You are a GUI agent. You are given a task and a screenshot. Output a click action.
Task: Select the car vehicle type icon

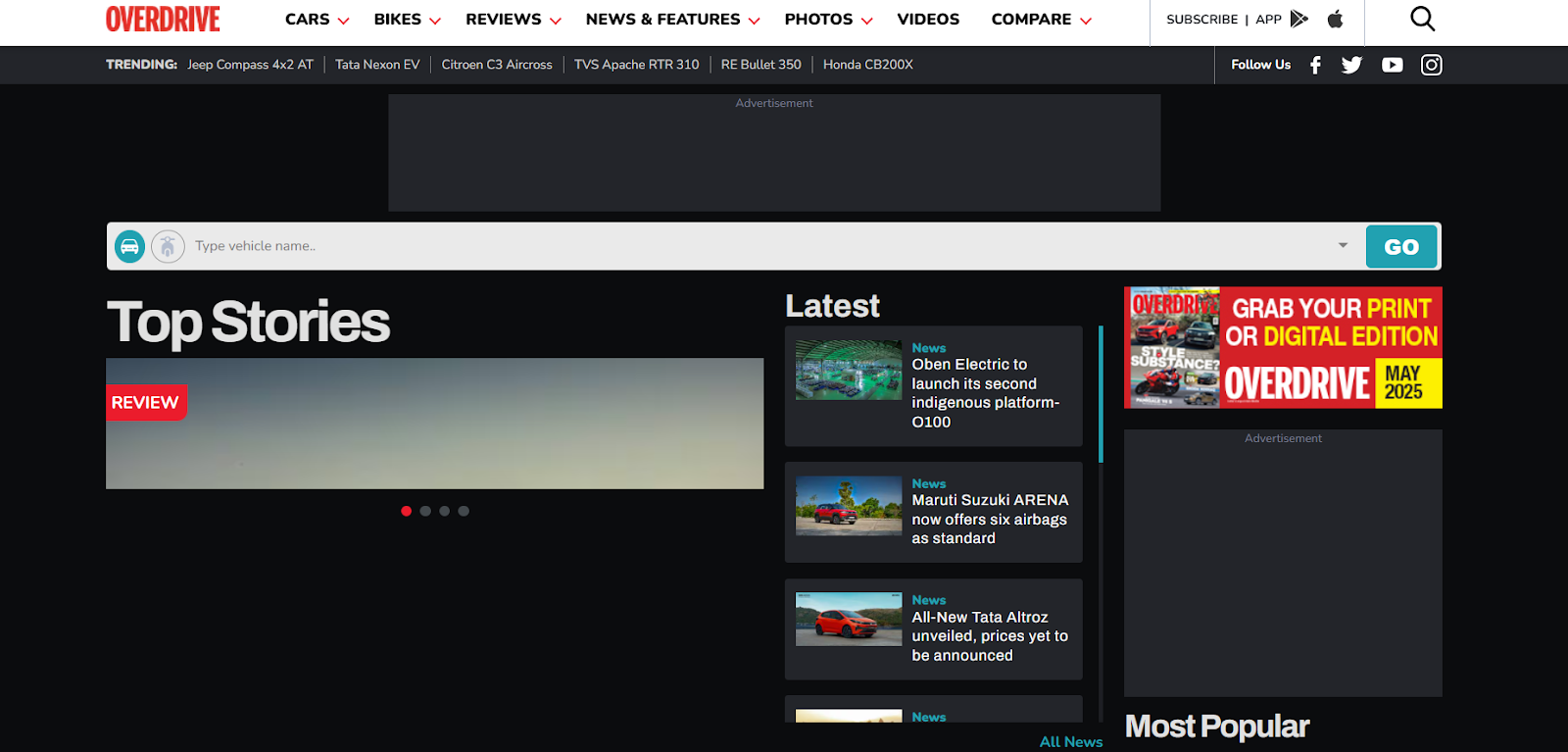(129, 246)
